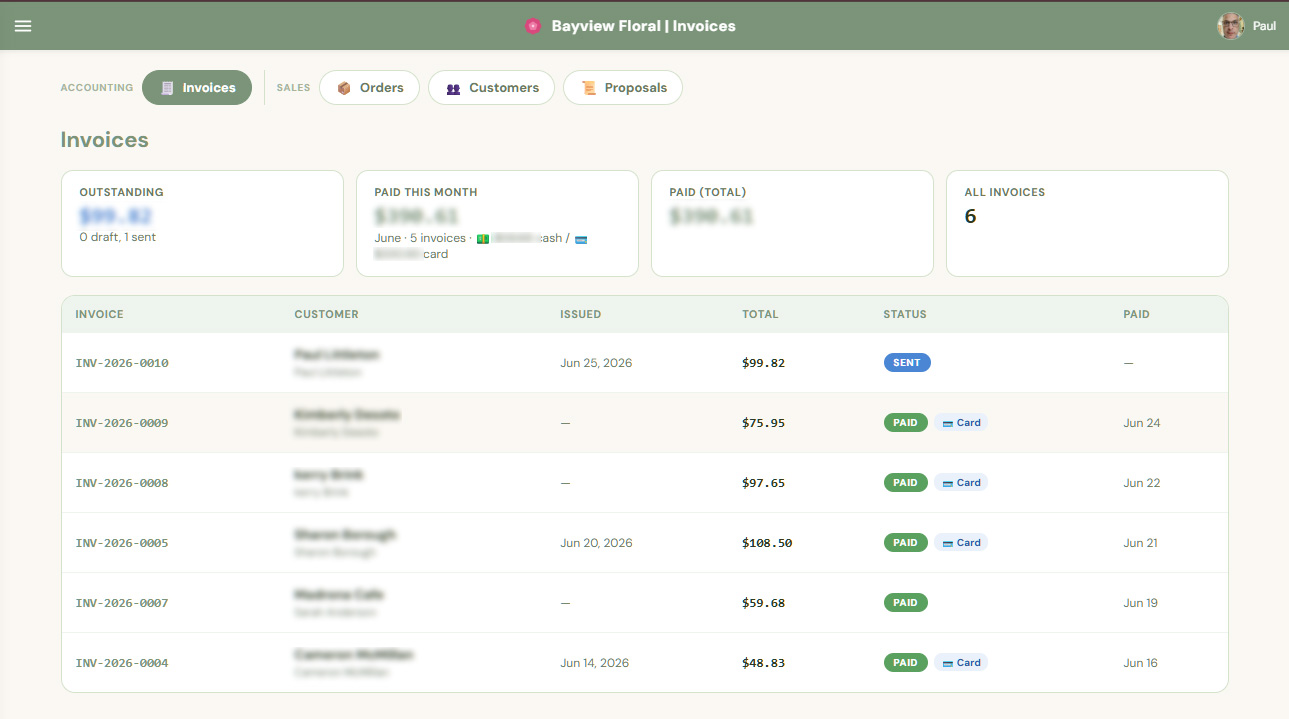Image resolution: width=1289 pixels, height=719 pixels.
Task: Click the Total column header
Action: [760, 314]
